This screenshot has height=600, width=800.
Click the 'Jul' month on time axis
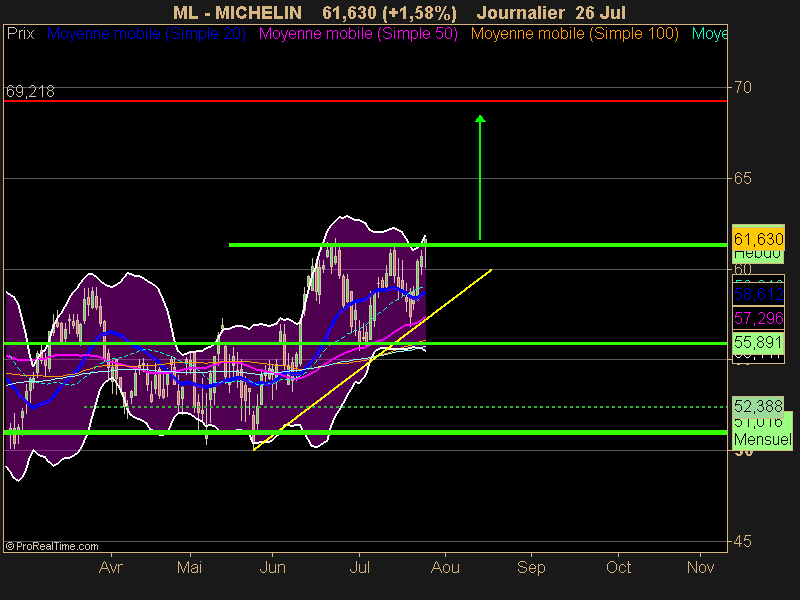pos(359,567)
